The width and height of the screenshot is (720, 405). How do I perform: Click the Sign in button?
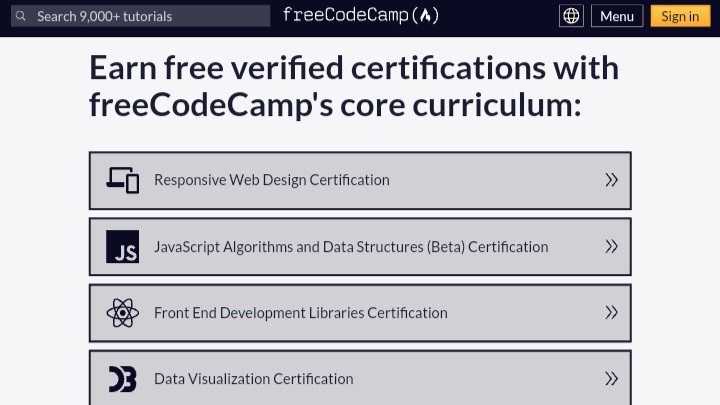coord(680,16)
